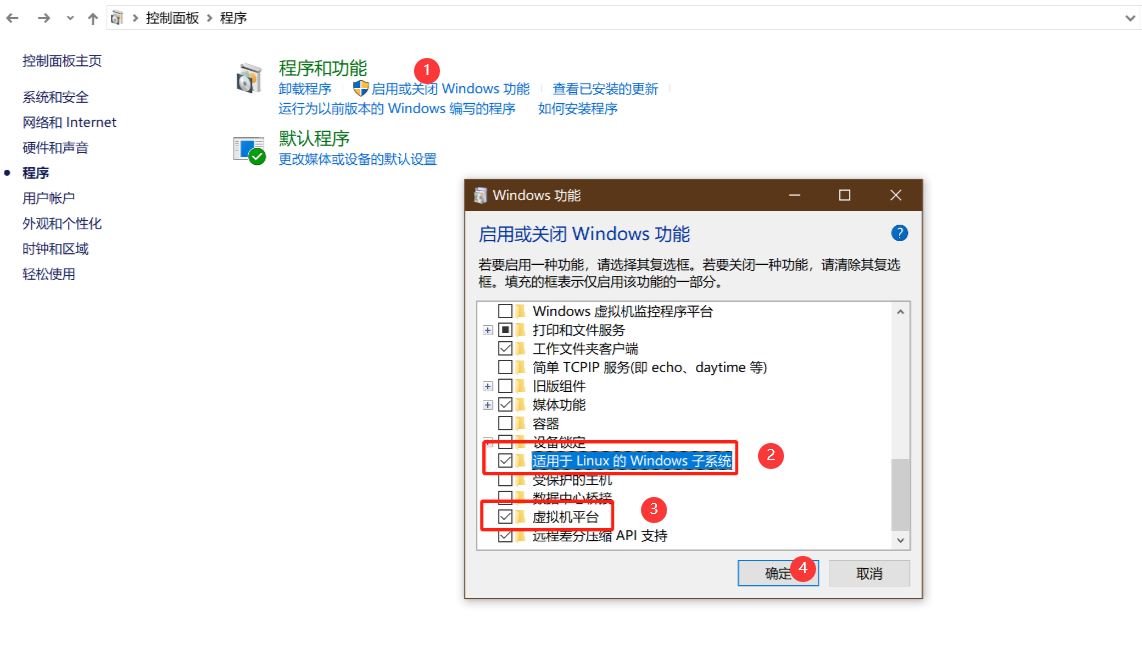Toggle 打印和文件服务 checkbox
The image size is (1142, 664).
click(x=505, y=330)
